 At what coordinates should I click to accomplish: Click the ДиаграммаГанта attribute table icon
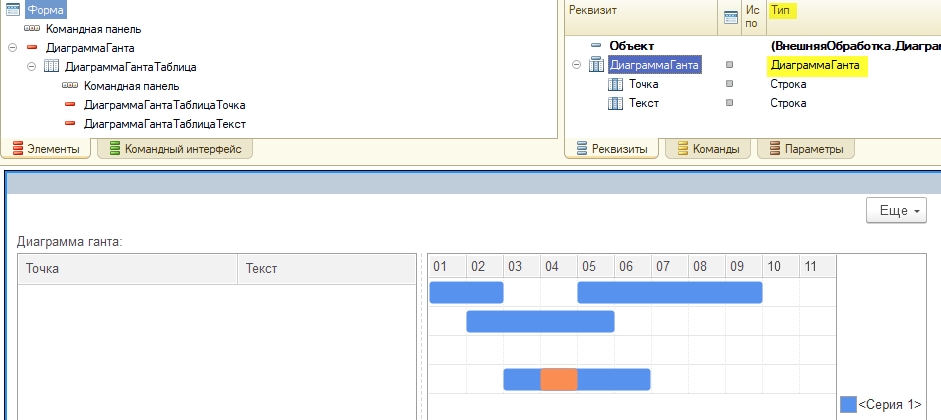pyautogui.click(x=597, y=65)
